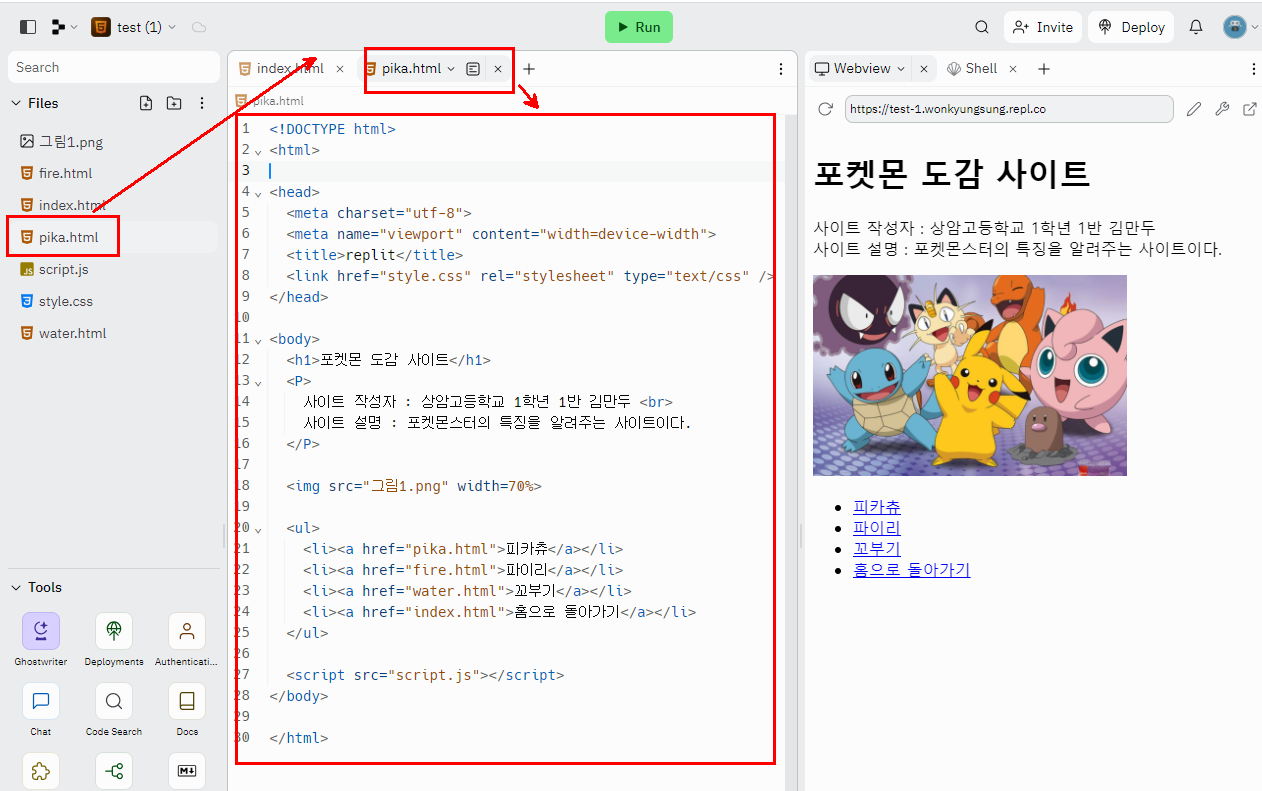Follow the 파이리 link in webview
1262x791 pixels.
click(877, 528)
